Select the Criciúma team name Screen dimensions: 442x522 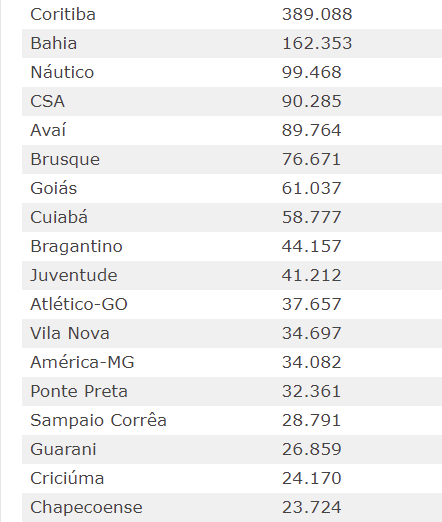[67, 478]
